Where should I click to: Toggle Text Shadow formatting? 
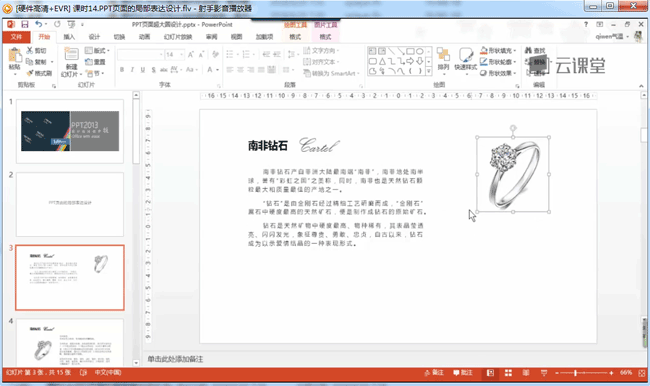153,70
